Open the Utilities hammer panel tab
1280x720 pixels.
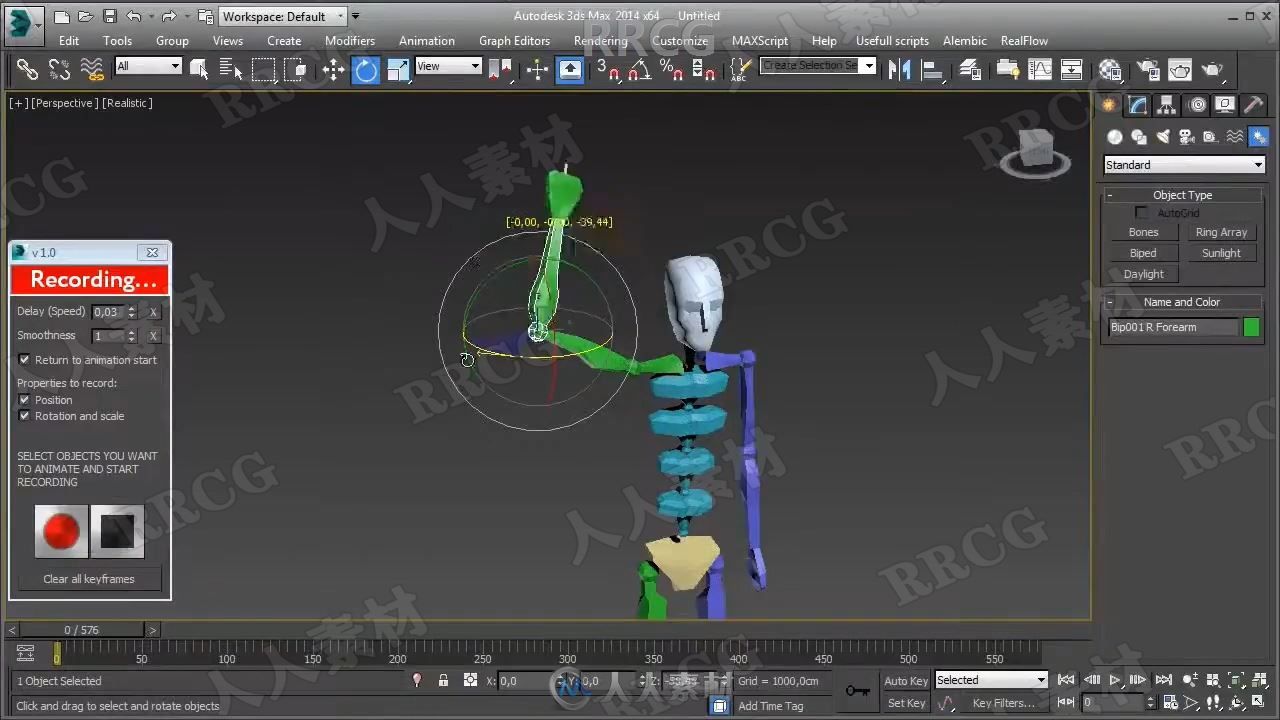point(1254,105)
